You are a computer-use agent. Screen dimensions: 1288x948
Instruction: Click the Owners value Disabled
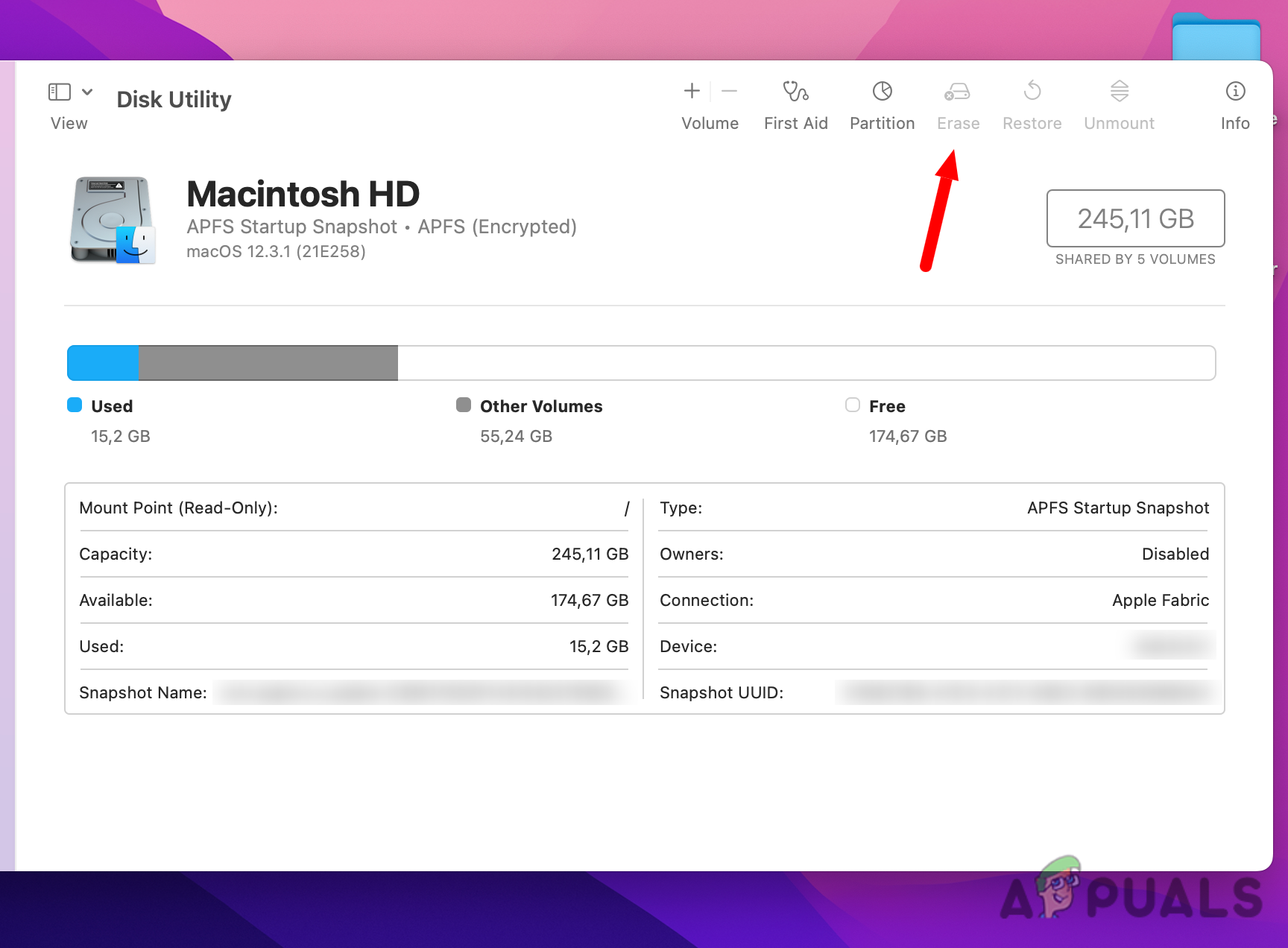point(1175,554)
